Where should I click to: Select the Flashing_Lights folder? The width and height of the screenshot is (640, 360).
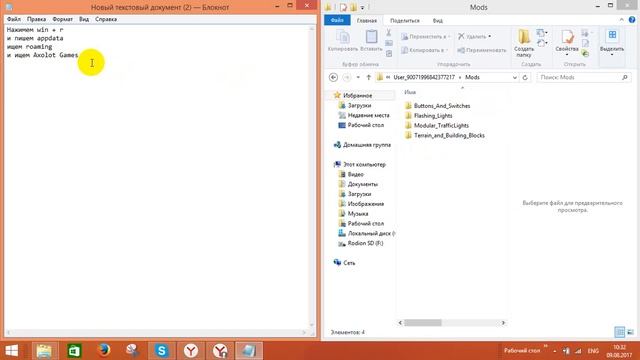click(433, 116)
